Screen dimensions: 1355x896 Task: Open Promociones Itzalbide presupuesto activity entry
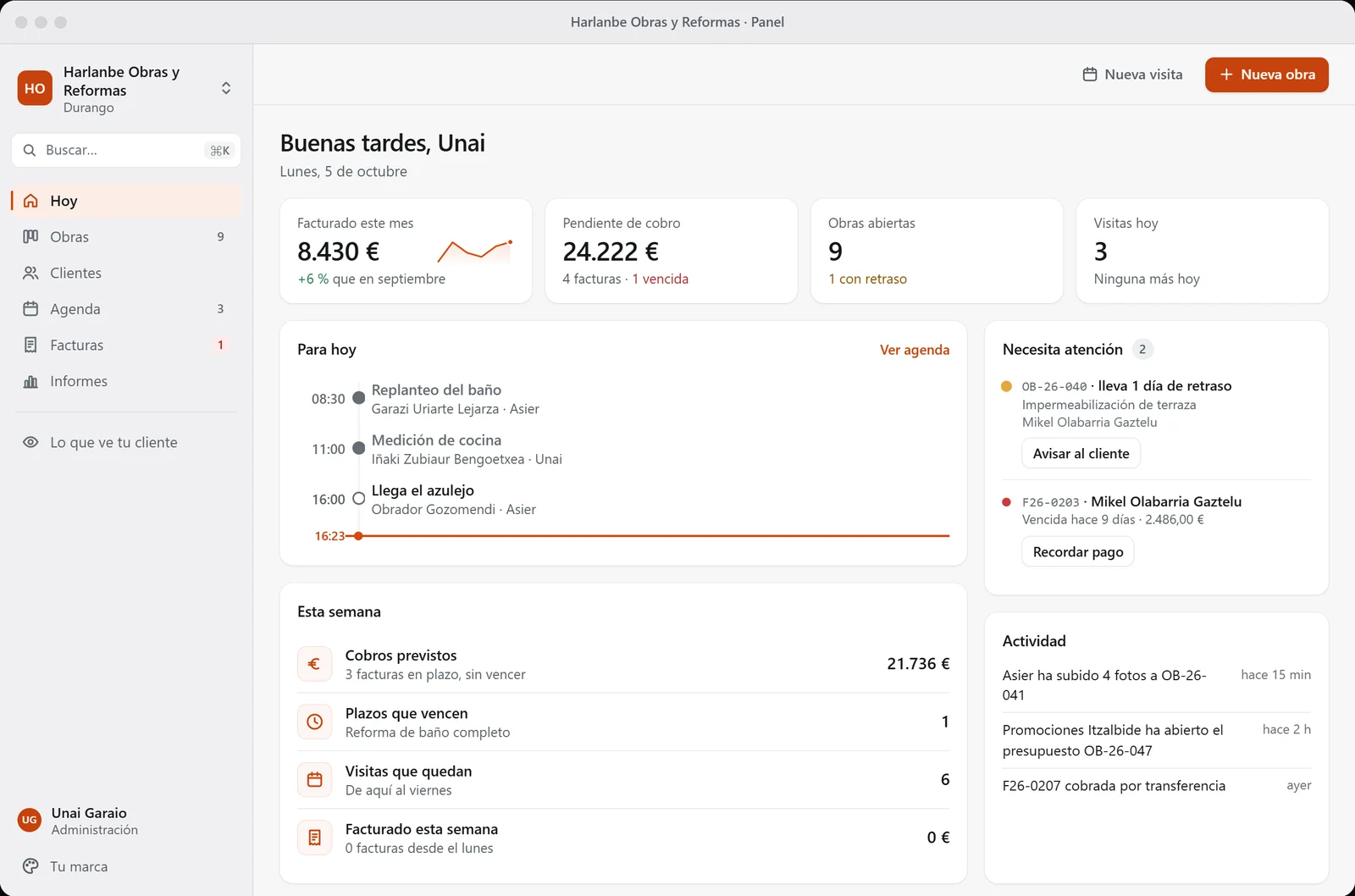(x=1156, y=740)
